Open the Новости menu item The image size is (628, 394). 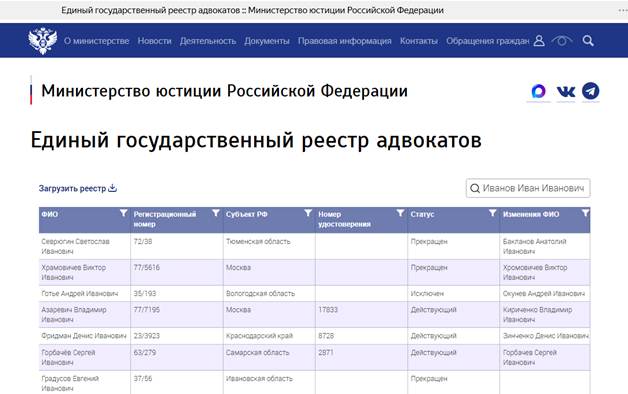coord(155,41)
